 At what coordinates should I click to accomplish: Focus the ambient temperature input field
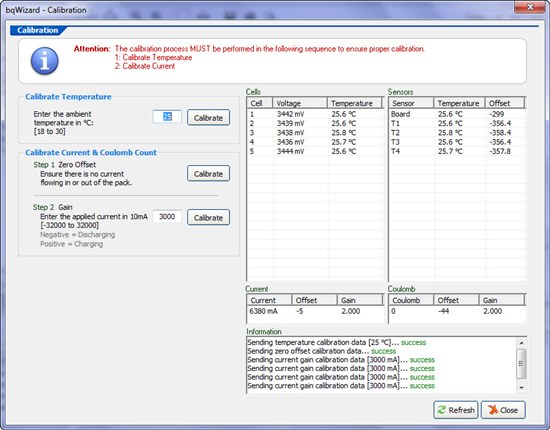pyautogui.click(x=167, y=117)
